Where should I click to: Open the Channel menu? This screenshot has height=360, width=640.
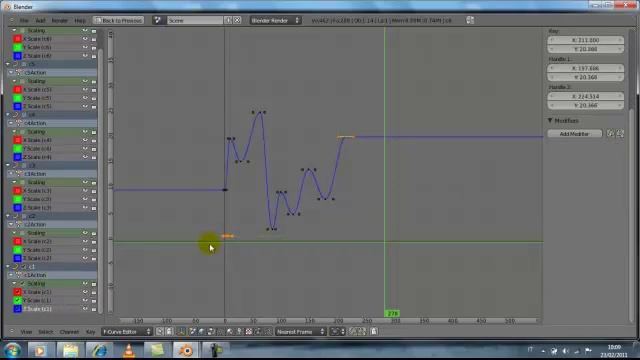(x=69, y=332)
